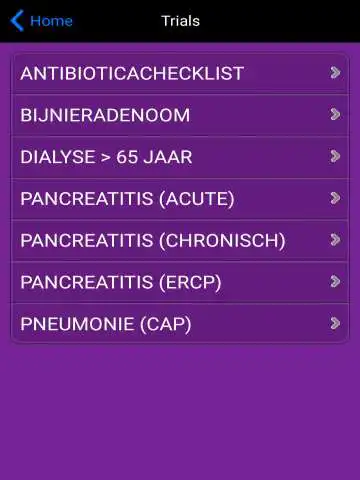Click the chevron beside ANTIBIOTICACHECKLIST
Viewport: 360px width, 480px height.
click(x=335, y=73)
